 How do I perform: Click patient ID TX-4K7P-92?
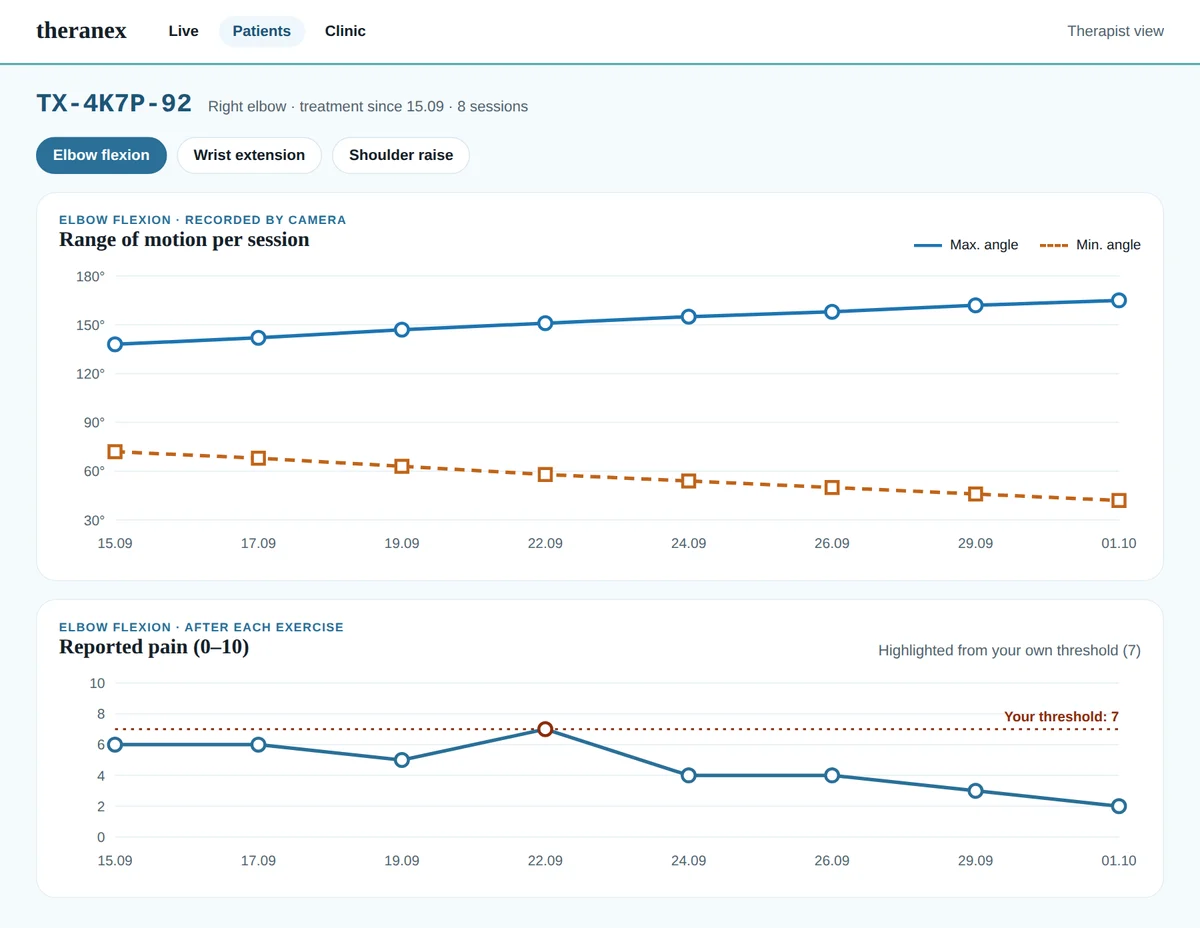tap(114, 104)
